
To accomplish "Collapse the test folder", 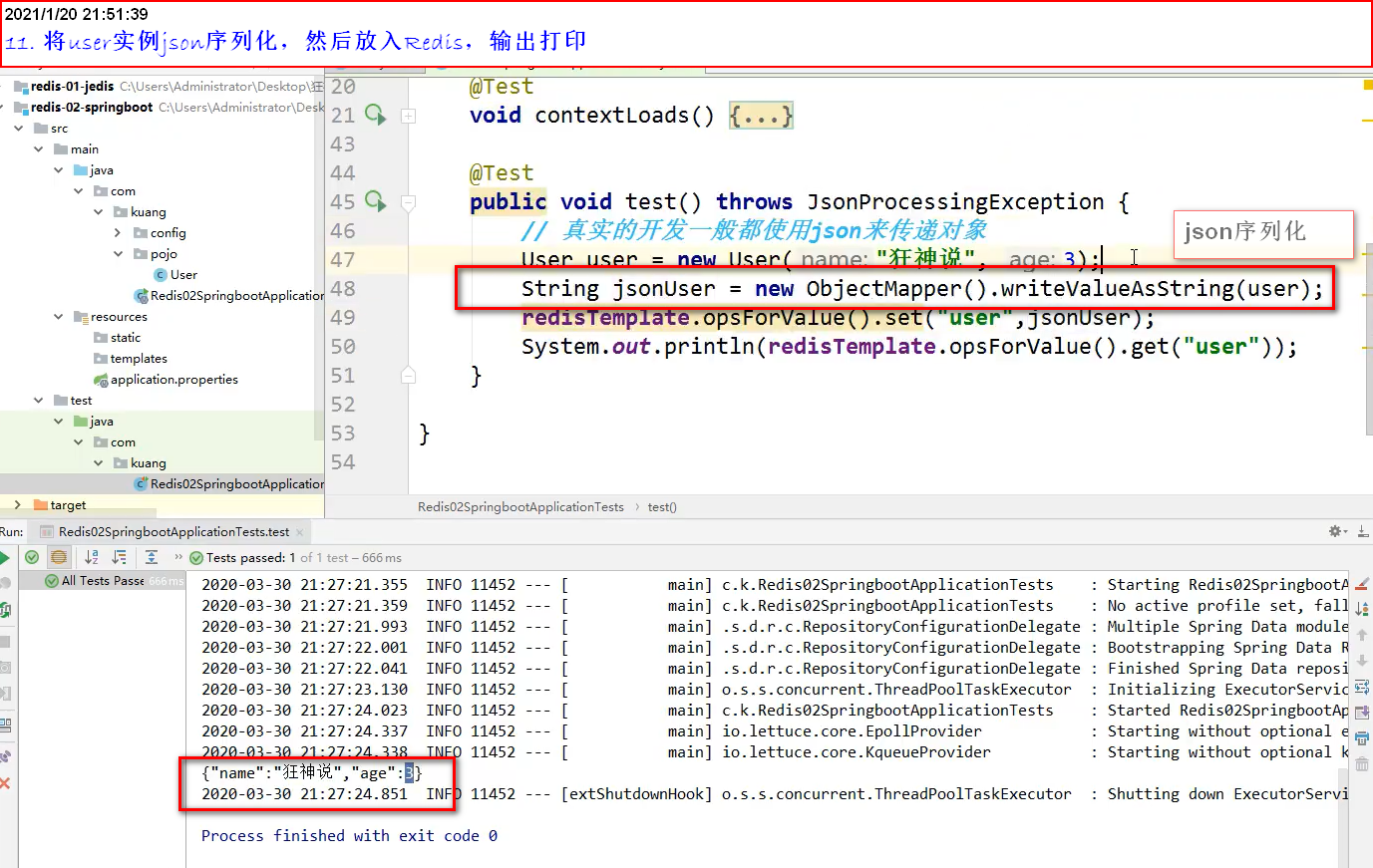I will [x=39, y=401].
